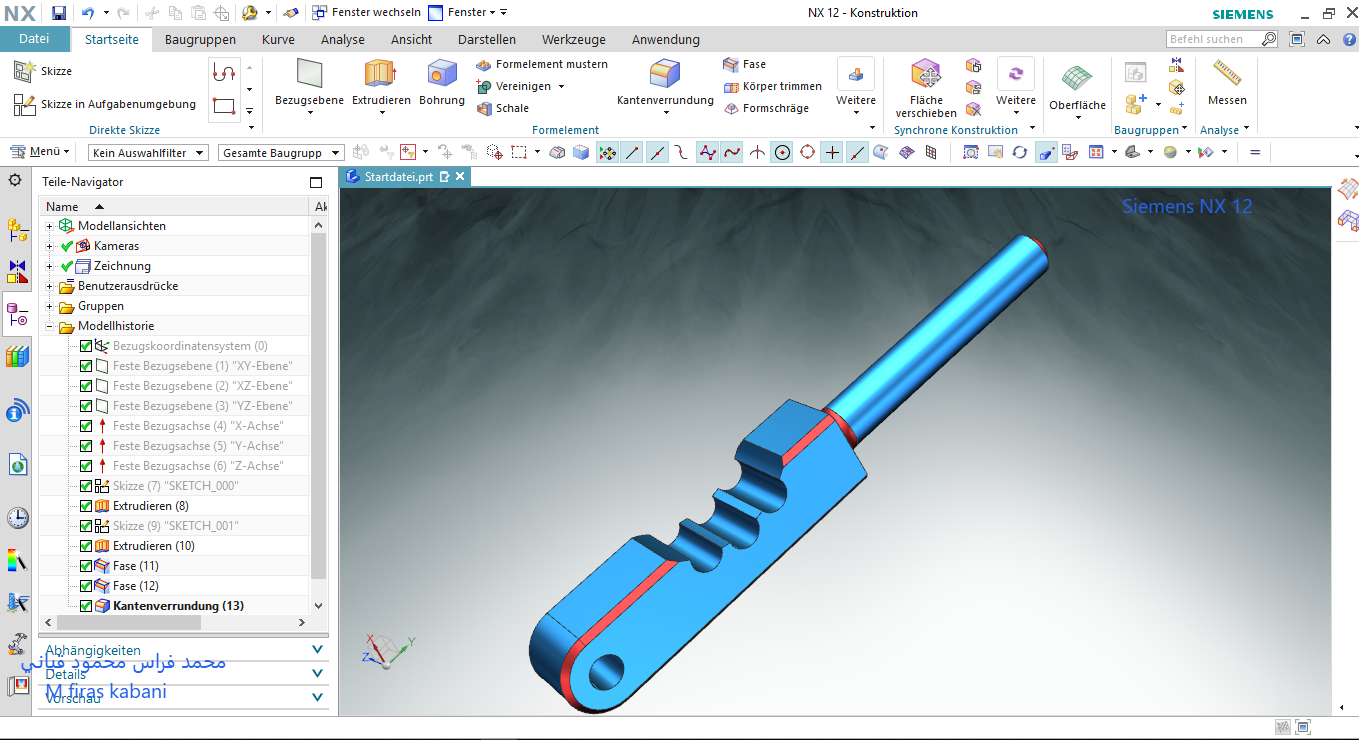Image resolution: width=1359 pixels, height=740 pixels.
Task: Open the Baugruppen-Navigator sidebar tab
Action: pos(17,231)
